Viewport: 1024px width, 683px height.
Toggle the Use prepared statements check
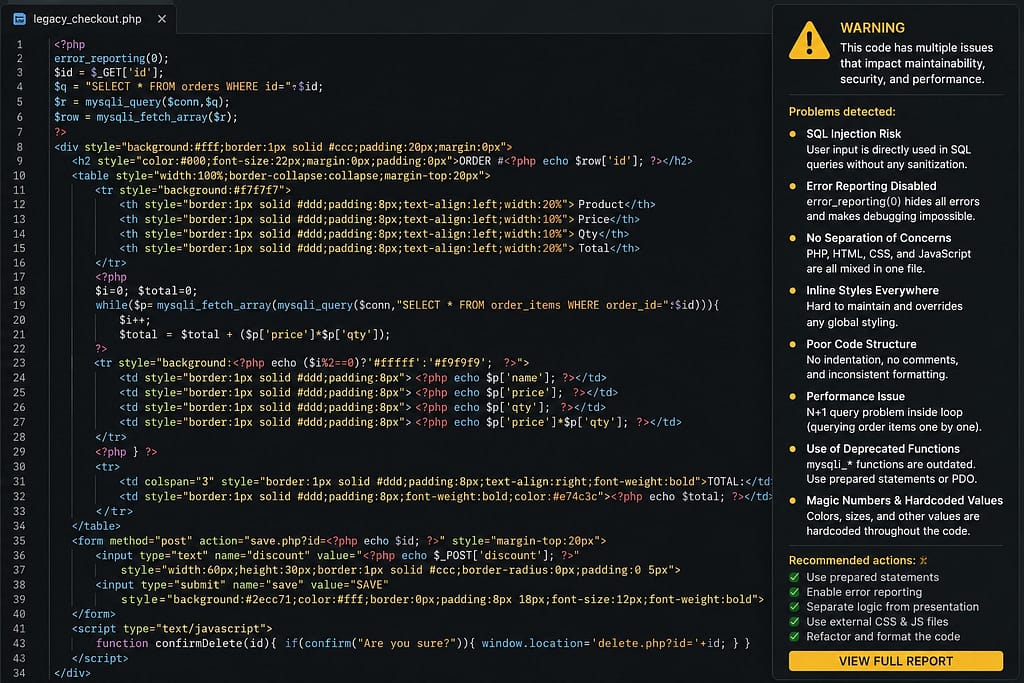pyautogui.click(x=794, y=577)
